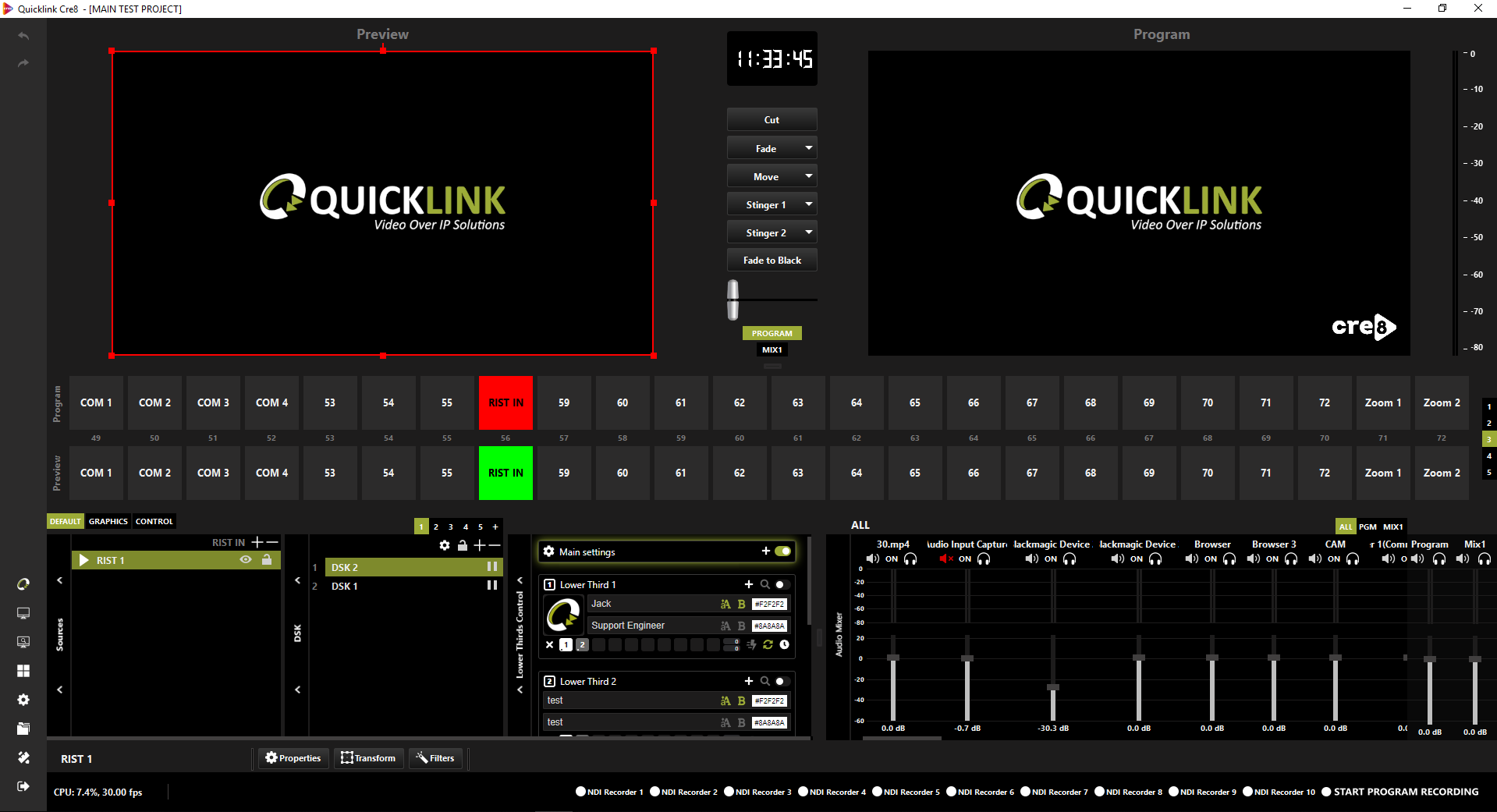Open font settings for Support Engineer line
This screenshot has height=812, width=1497.
point(725,626)
